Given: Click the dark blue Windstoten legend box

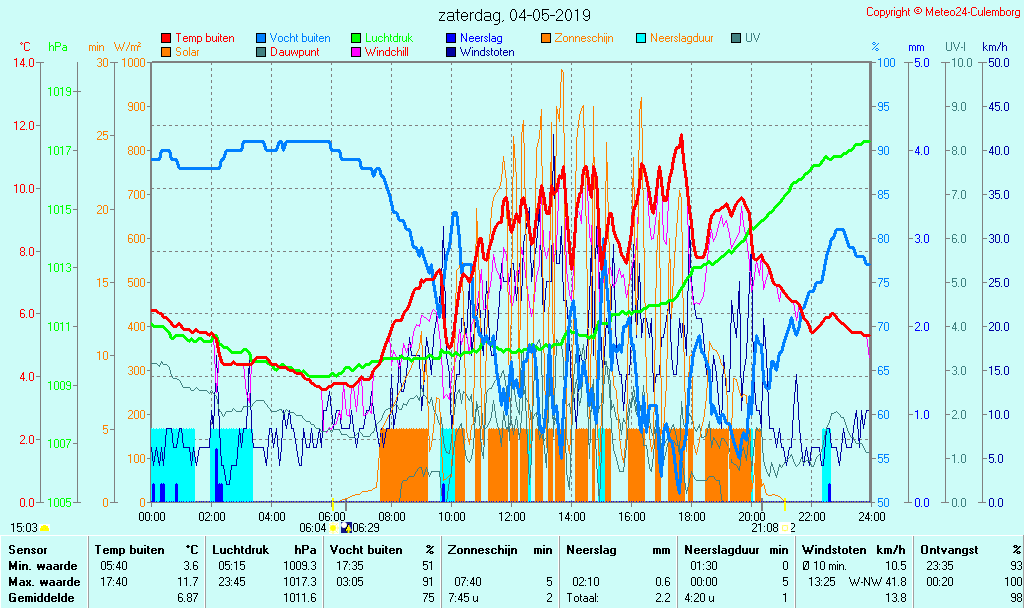Looking at the screenshot, I should [451, 52].
